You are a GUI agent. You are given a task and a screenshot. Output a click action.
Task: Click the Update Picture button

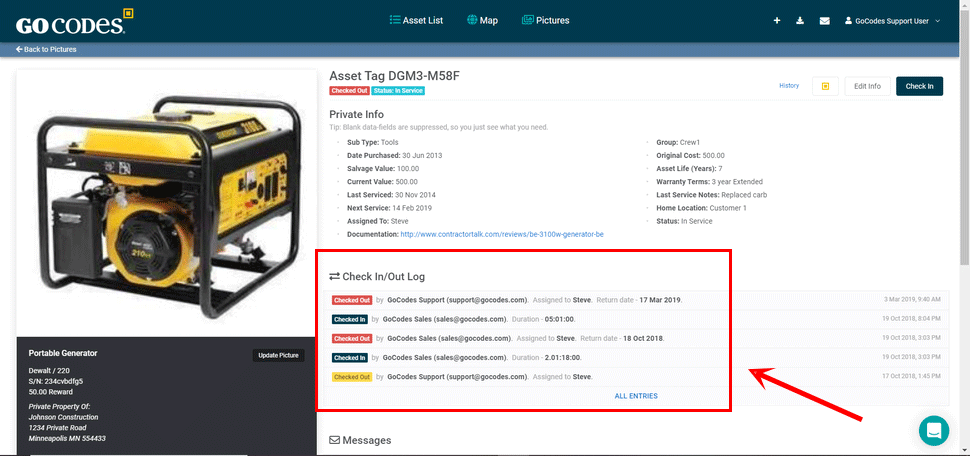coord(277,355)
